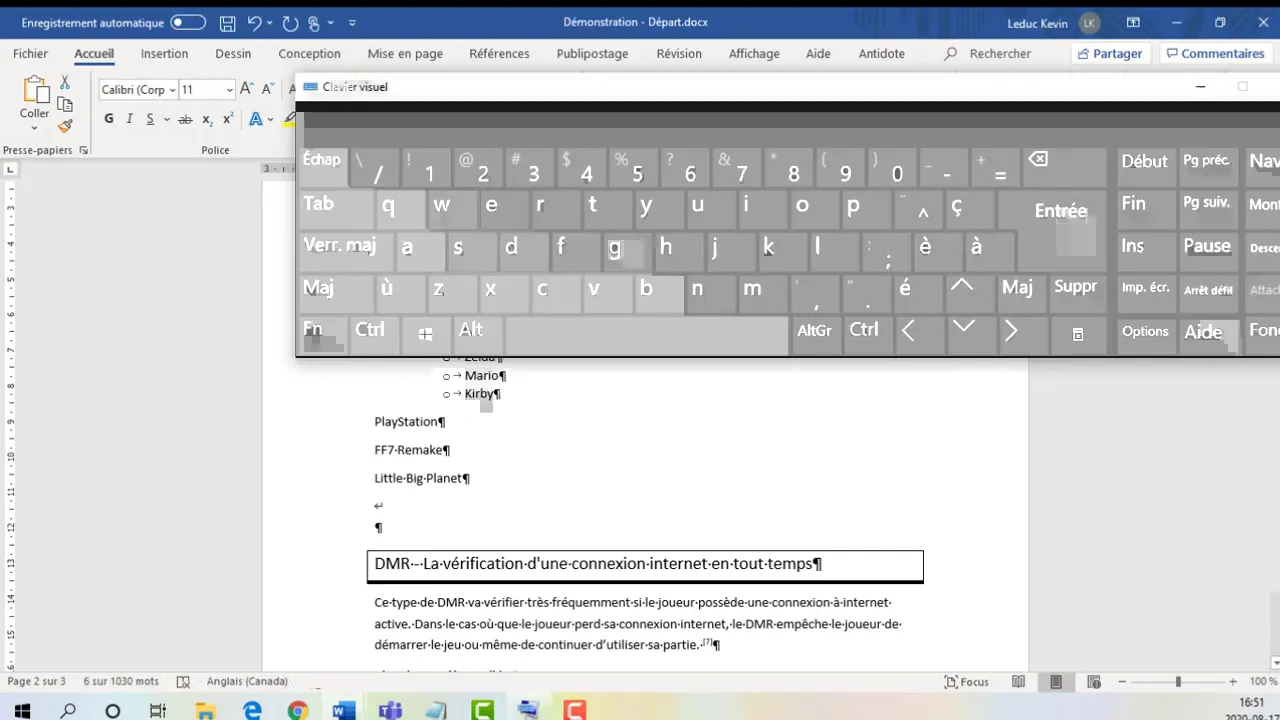
Task: Switch to the Révision tab
Action: pyautogui.click(x=679, y=54)
